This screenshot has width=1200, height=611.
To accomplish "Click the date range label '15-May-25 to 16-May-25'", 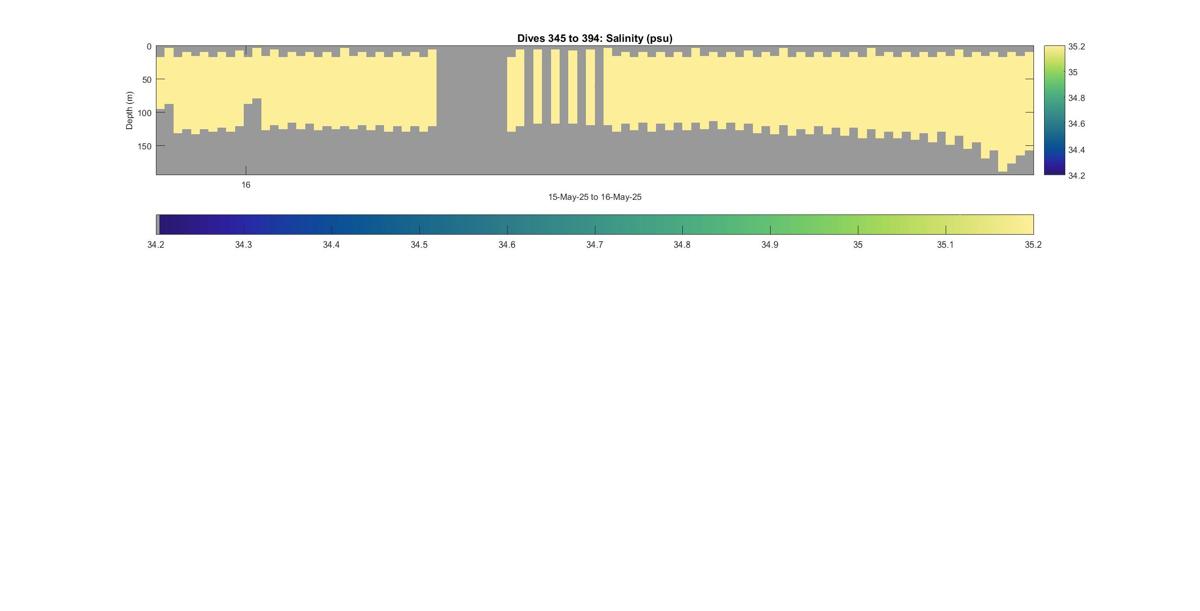I will [x=595, y=197].
